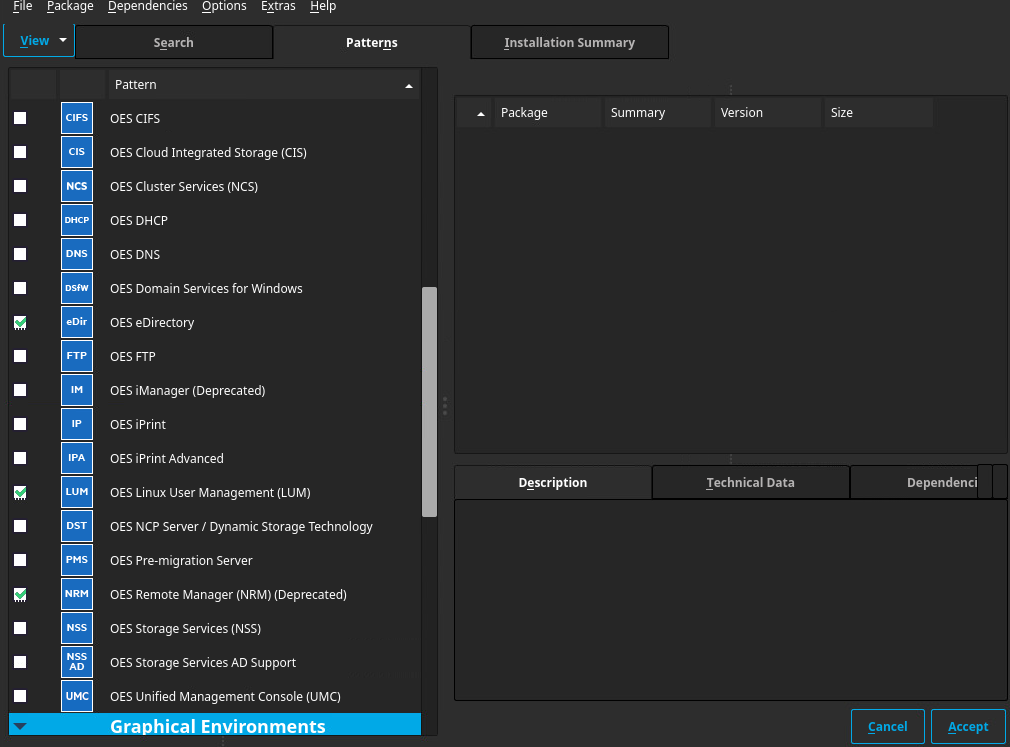Screen dimensions: 1010x747
Task: Click the DHCP pattern icon
Action: tap(77, 220)
